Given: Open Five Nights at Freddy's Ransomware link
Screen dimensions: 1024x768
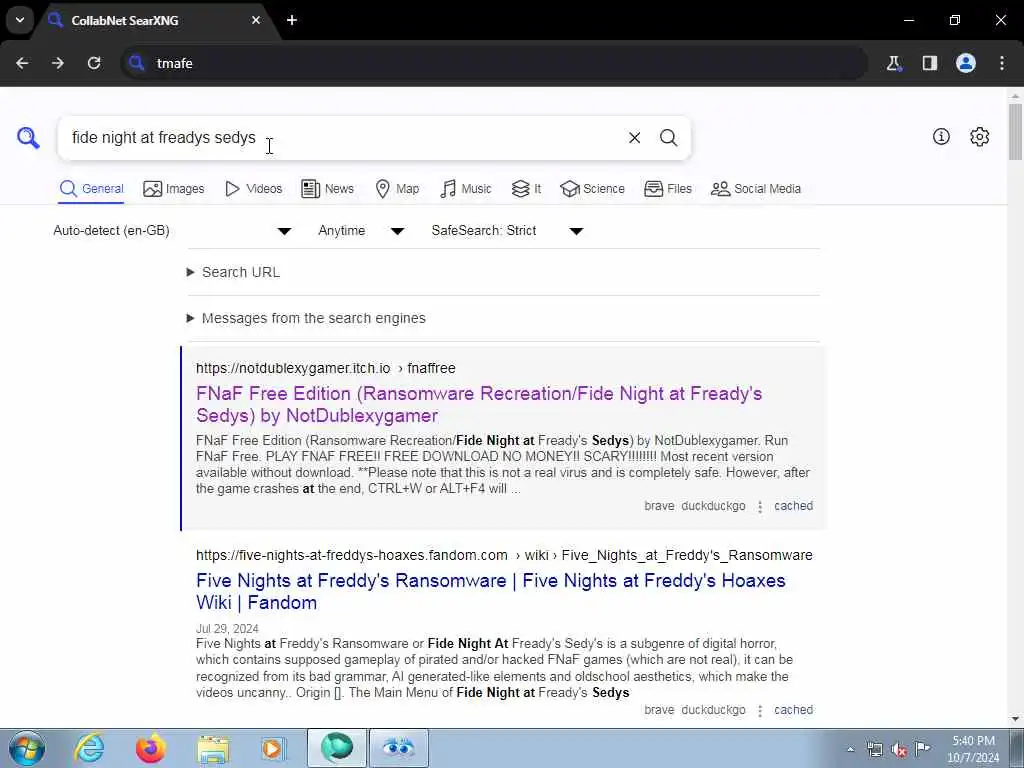Looking at the screenshot, I should 490,591.
